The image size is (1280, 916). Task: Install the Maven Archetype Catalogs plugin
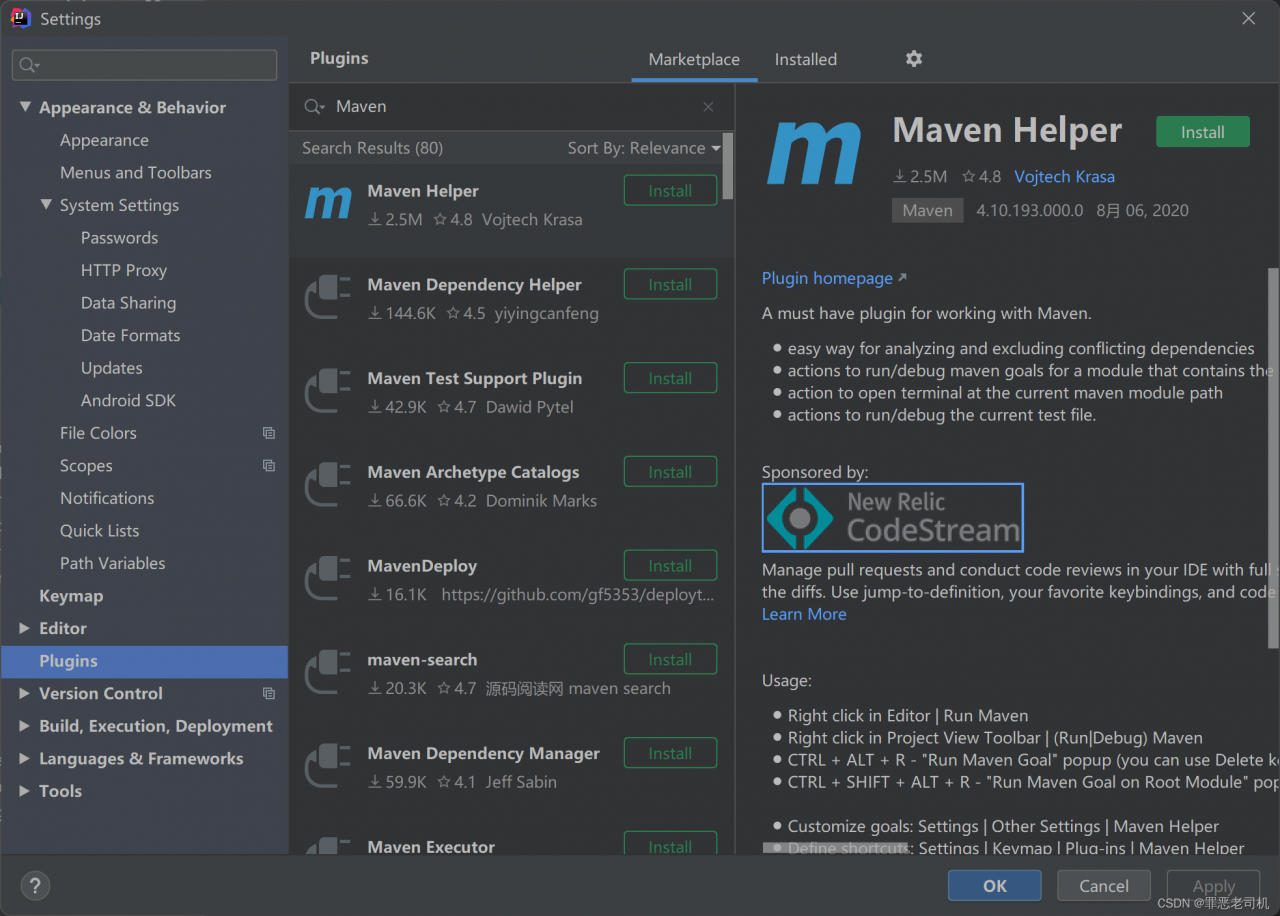670,472
